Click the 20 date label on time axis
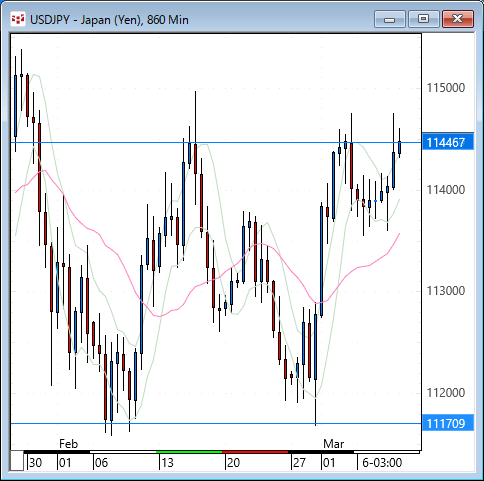The width and height of the screenshot is (484, 481). coord(233,463)
